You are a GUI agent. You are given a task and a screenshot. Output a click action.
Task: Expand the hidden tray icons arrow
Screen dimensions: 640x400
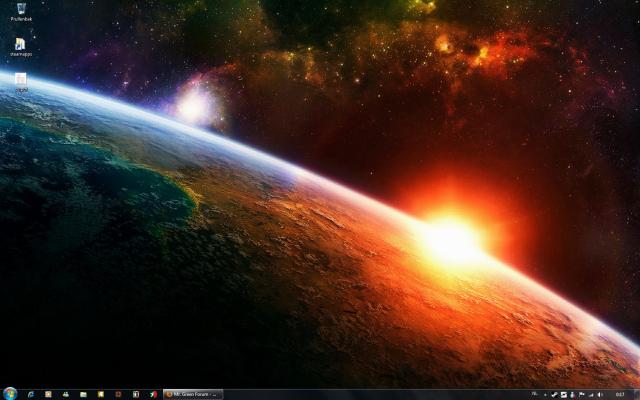[x=545, y=394]
